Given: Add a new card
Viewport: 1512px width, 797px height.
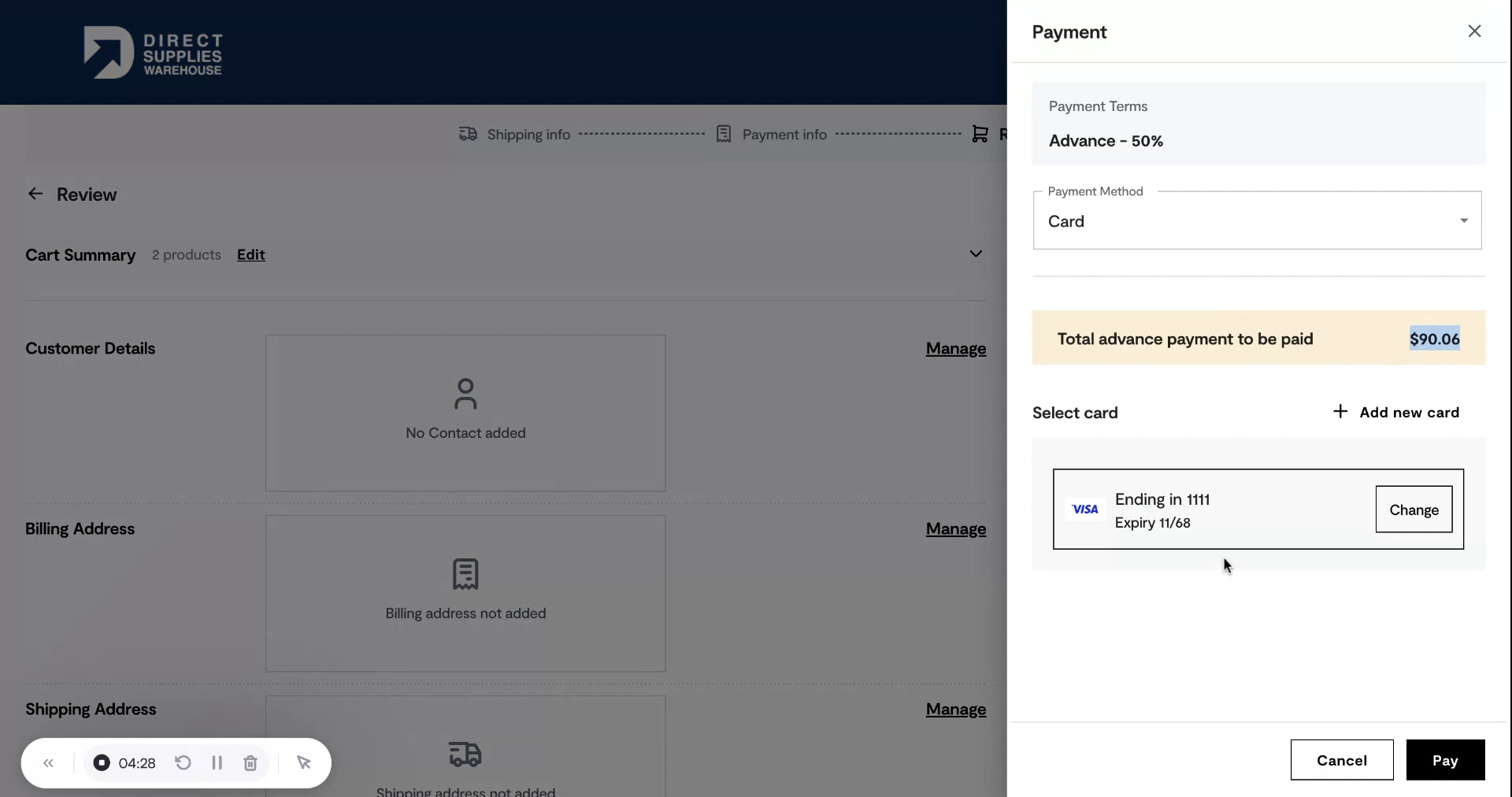Looking at the screenshot, I should [1397, 412].
